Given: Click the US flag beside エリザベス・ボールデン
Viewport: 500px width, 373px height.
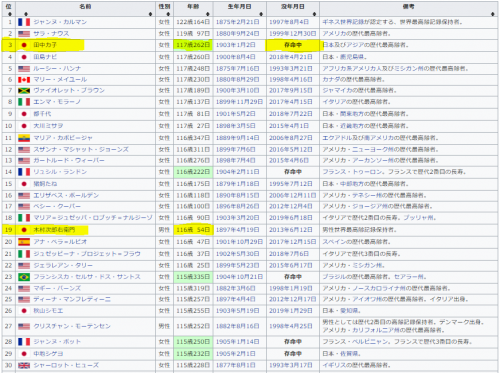Looking at the screenshot, I should (x=24, y=196).
